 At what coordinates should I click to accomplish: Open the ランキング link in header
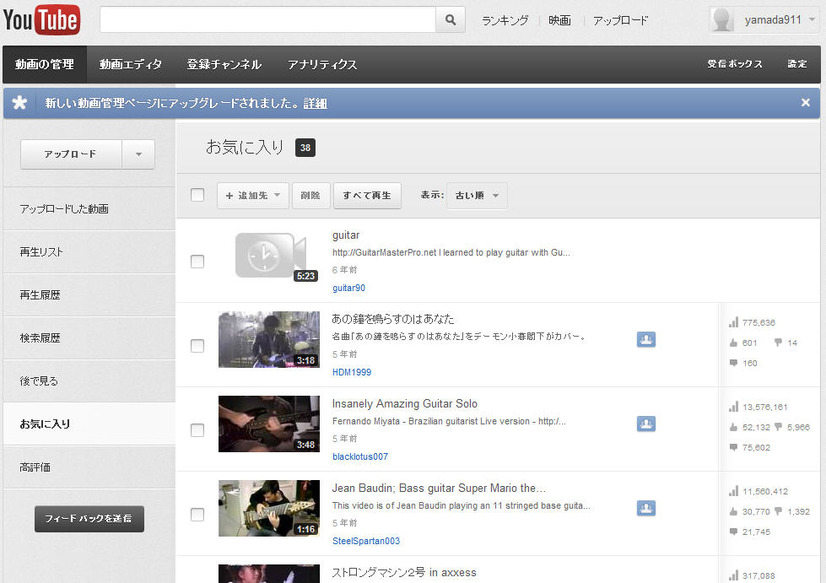(x=505, y=21)
